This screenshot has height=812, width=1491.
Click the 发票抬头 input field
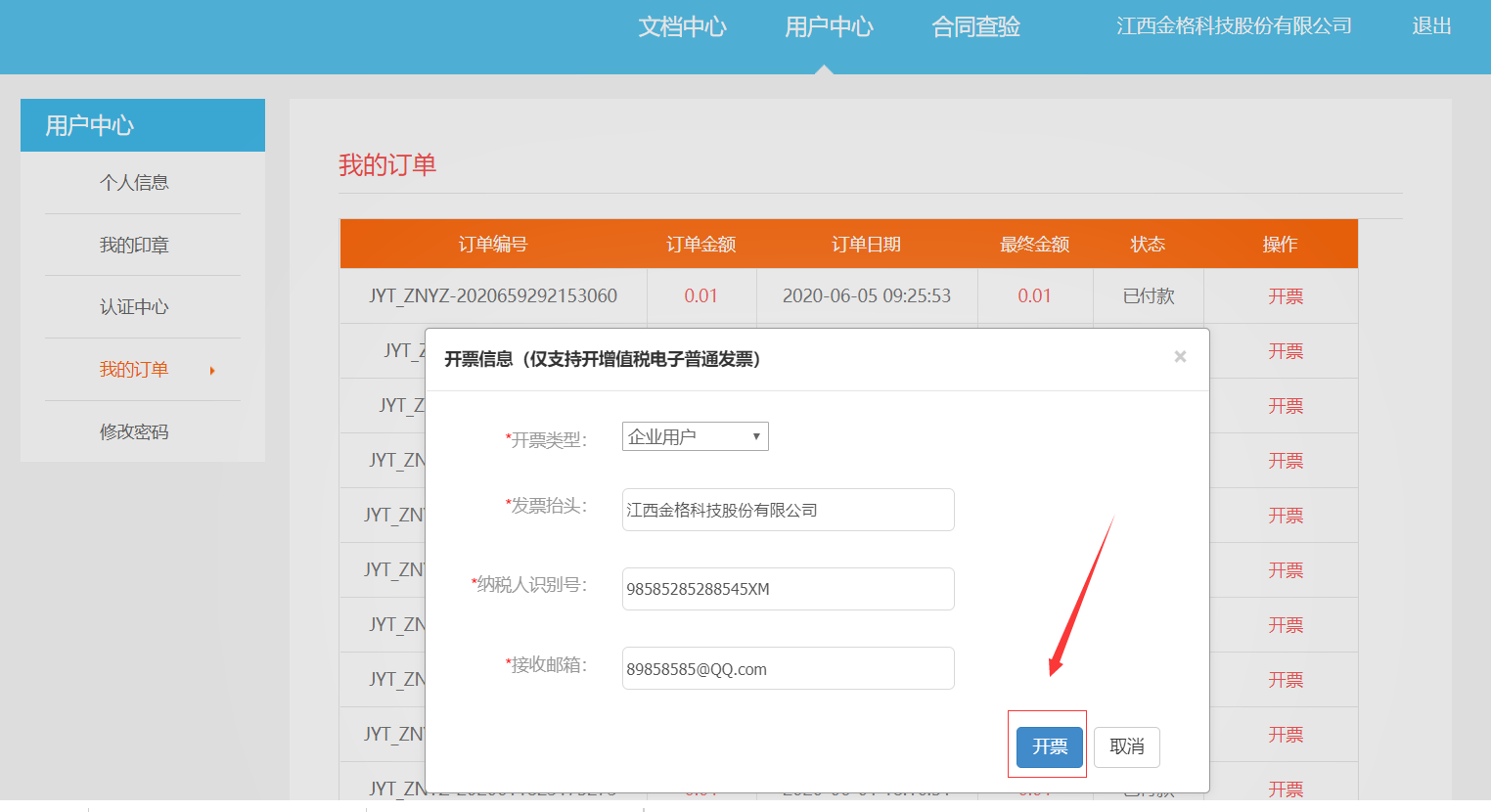[x=788, y=510]
